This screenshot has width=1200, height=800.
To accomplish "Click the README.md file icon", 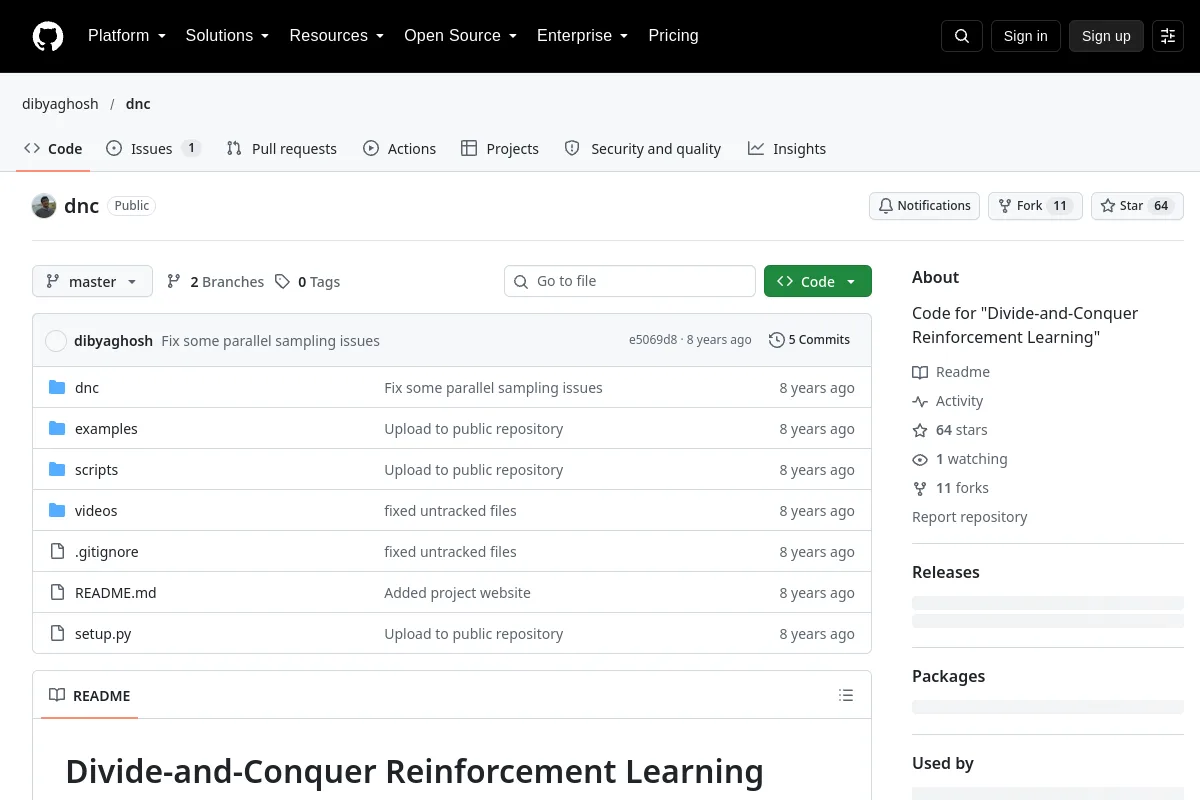I will (x=57, y=592).
